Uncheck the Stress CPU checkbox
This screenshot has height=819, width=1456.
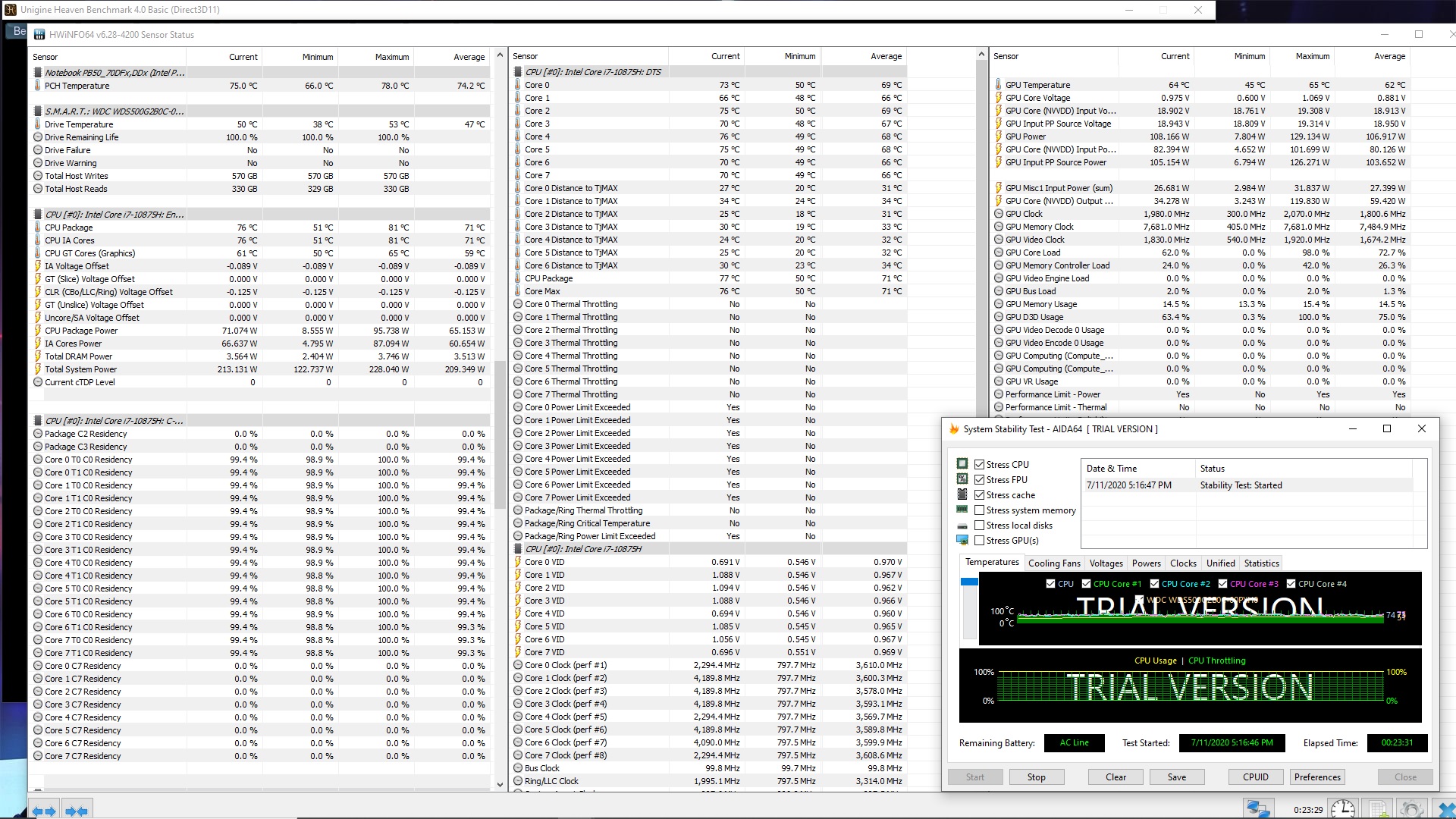coord(980,465)
